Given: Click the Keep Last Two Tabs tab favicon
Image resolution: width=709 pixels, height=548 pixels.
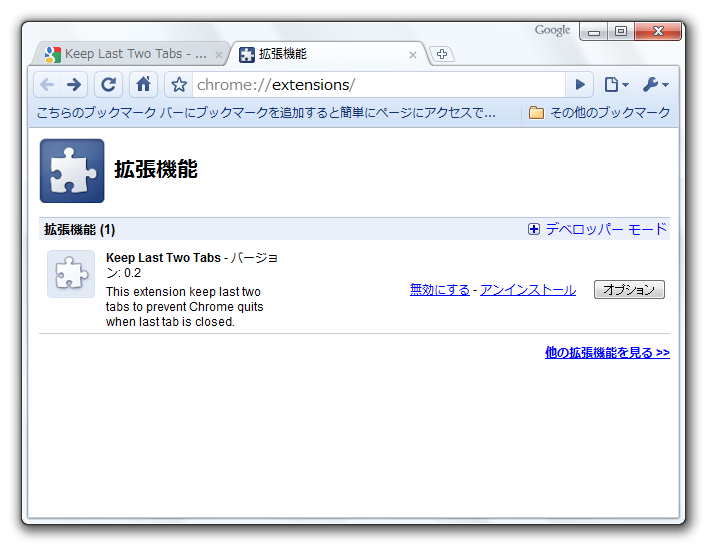Looking at the screenshot, I should point(53,55).
